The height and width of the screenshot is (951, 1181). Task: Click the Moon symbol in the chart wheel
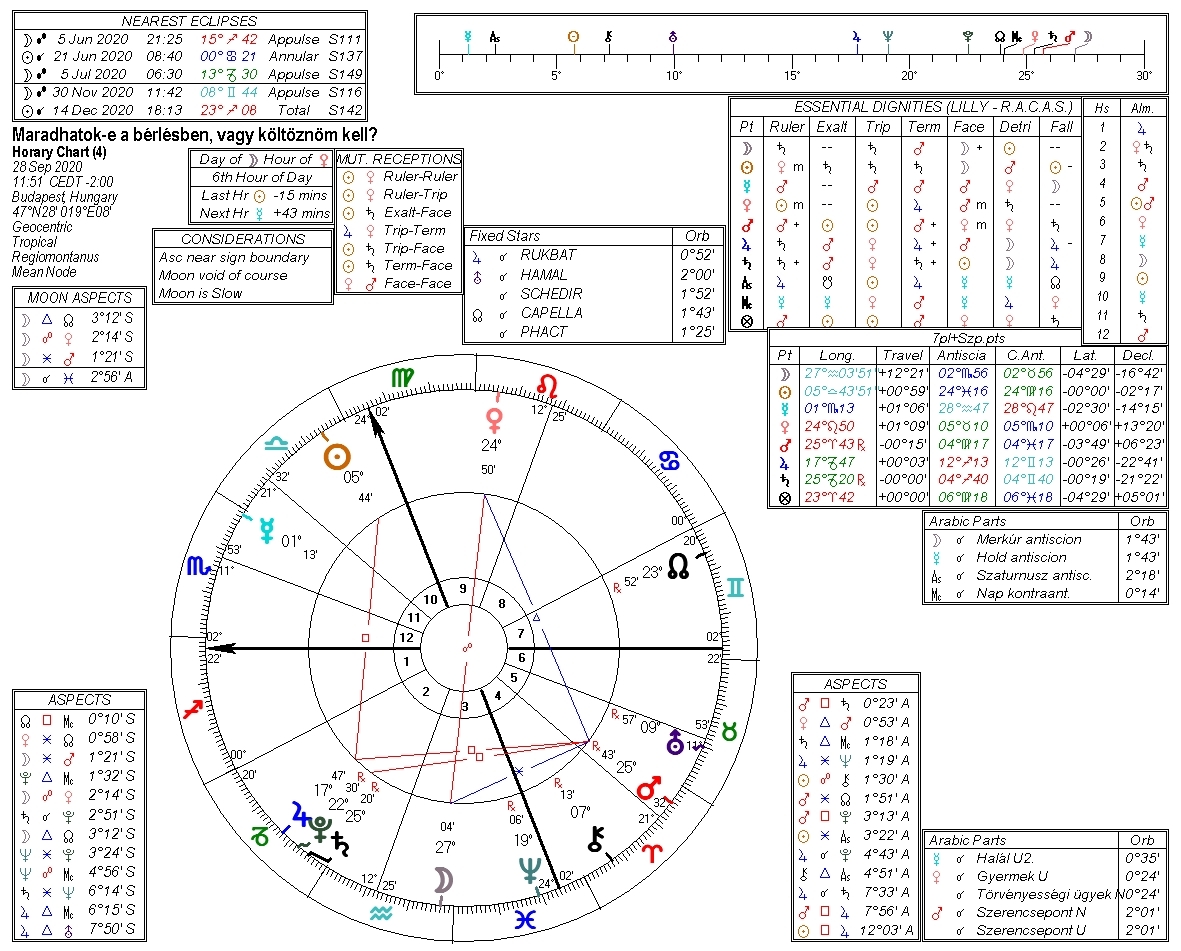pos(443,879)
